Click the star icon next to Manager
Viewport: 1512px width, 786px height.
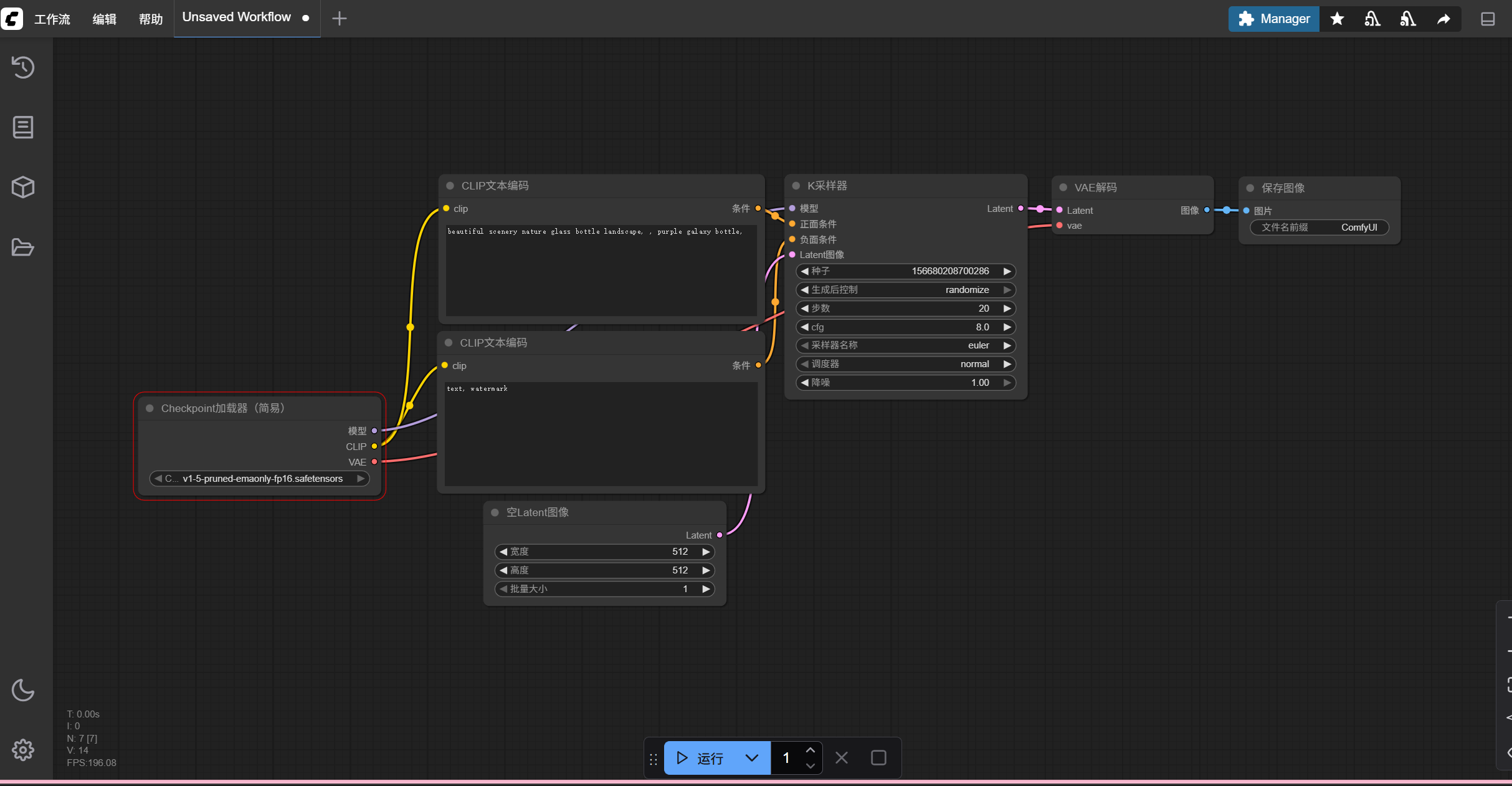click(x=1337, y=19)
